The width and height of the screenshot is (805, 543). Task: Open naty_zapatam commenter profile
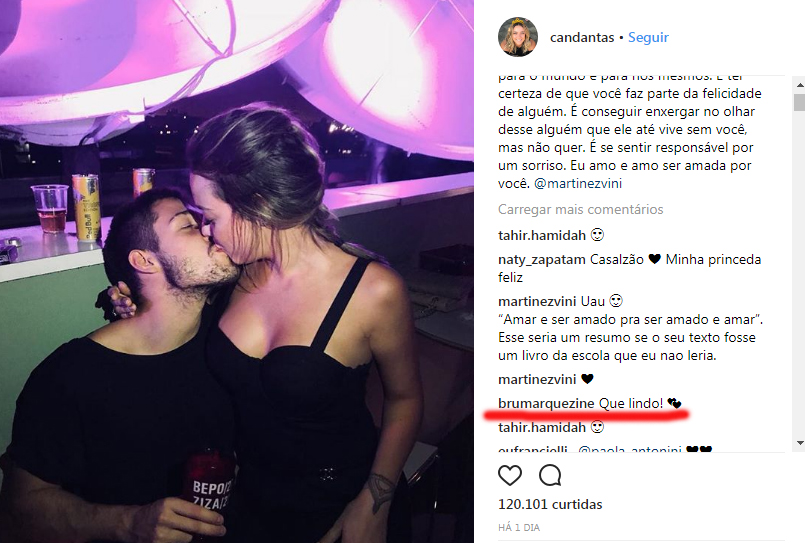tap(542, 260)
